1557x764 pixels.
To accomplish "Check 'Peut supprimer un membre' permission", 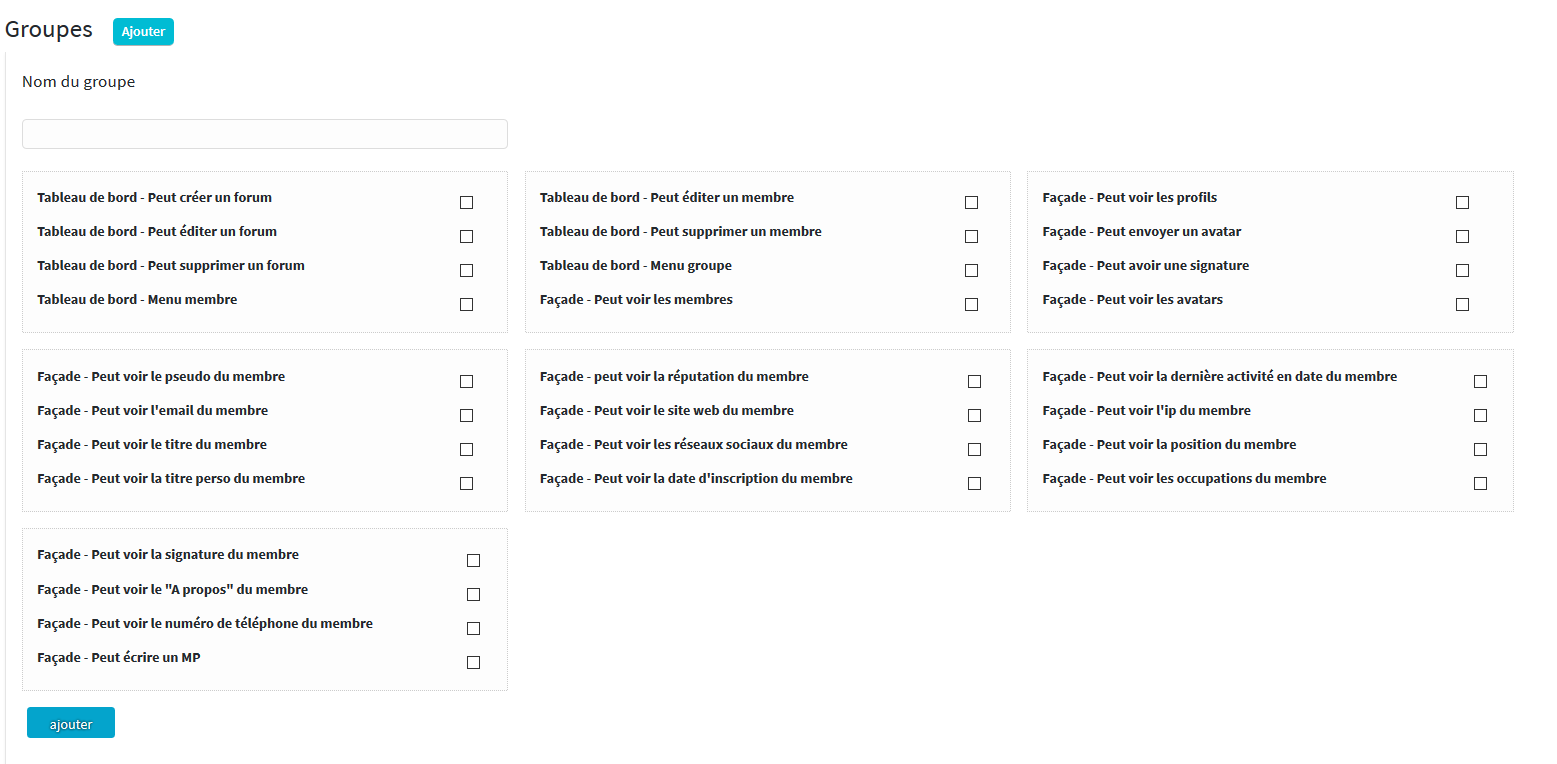I will pos(971,237).
